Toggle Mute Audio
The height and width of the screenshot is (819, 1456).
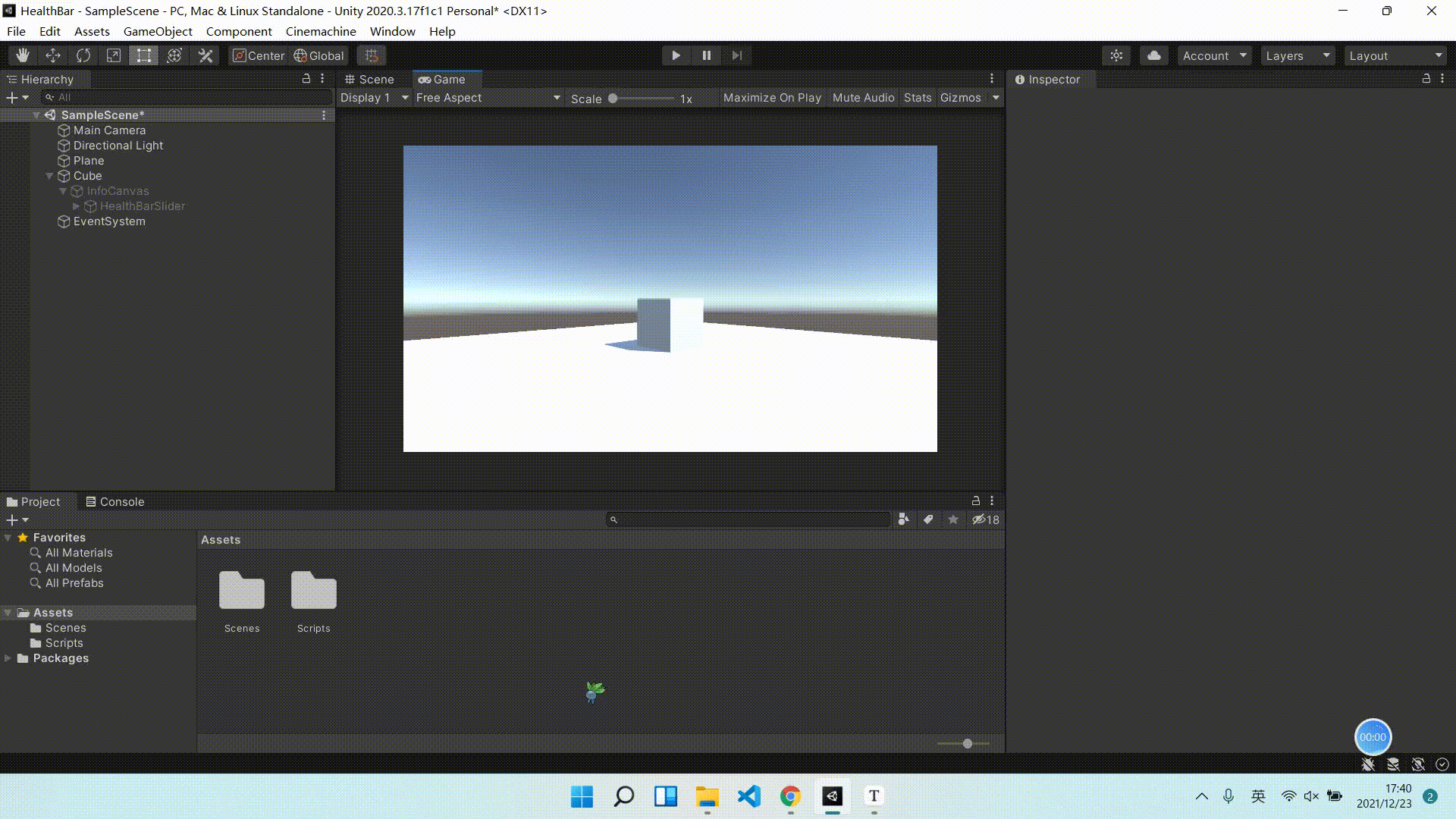point(863,98)
